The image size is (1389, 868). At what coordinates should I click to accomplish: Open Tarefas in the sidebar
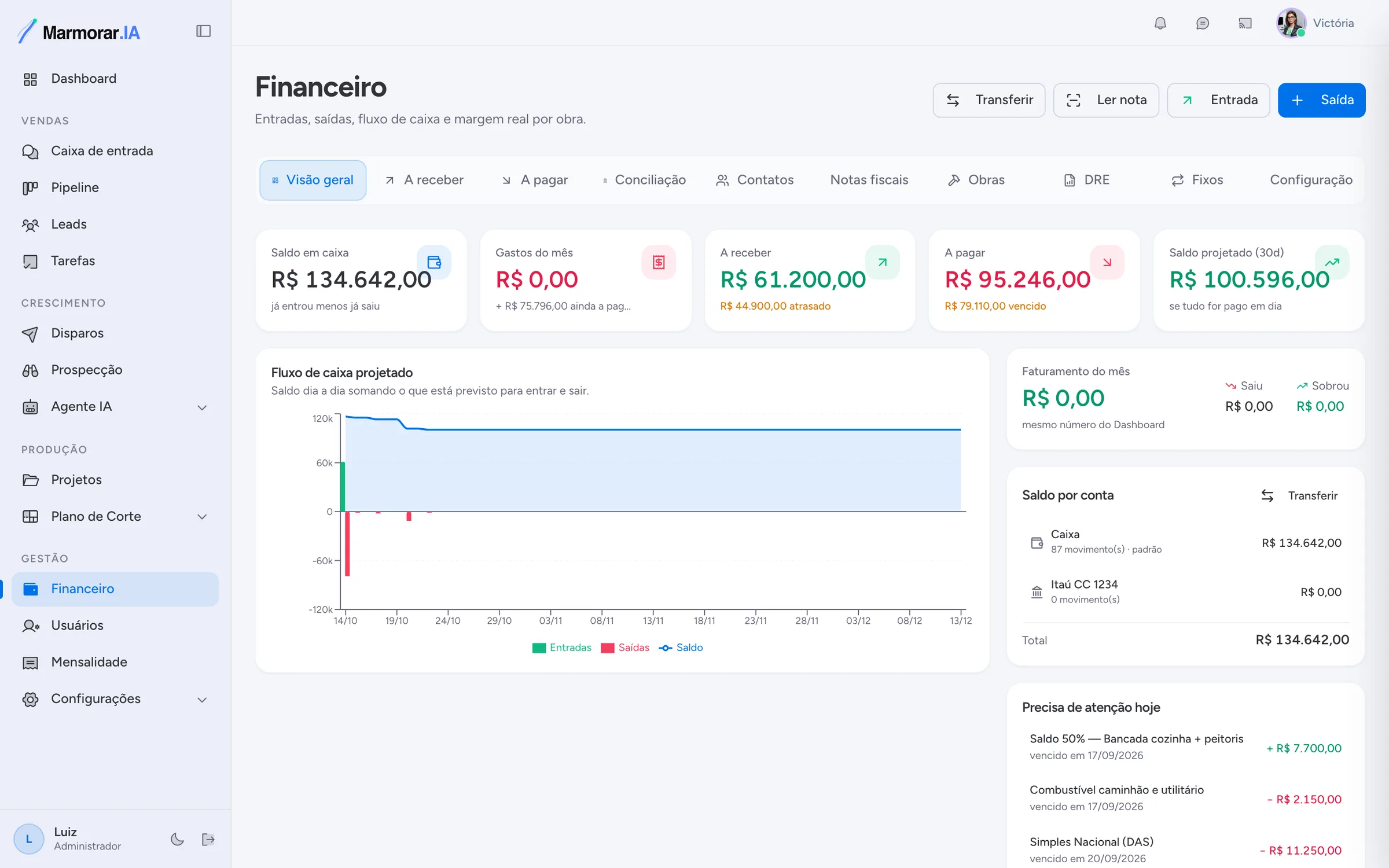(115, 261)
